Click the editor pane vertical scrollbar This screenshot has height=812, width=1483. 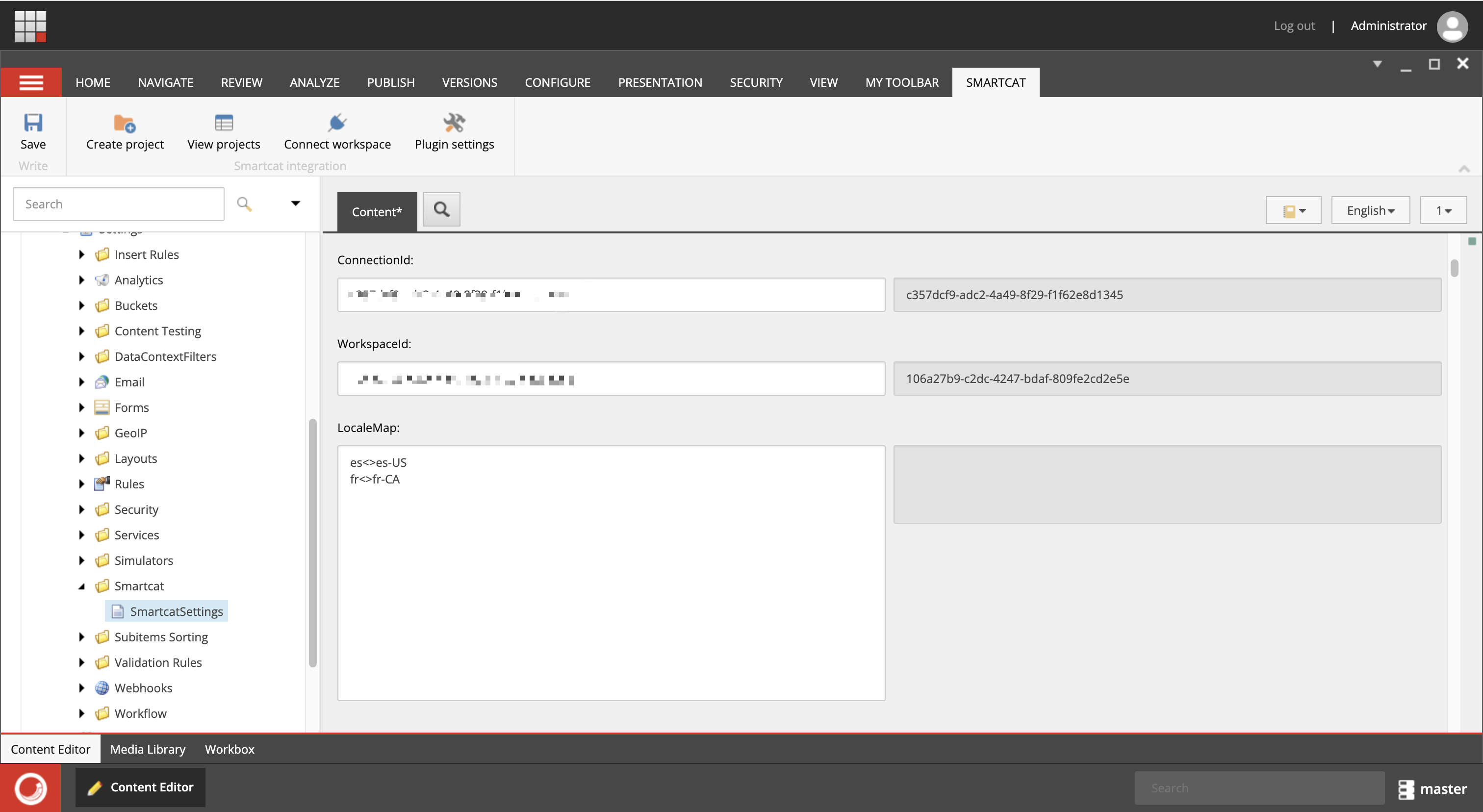tap(1454, 268)
